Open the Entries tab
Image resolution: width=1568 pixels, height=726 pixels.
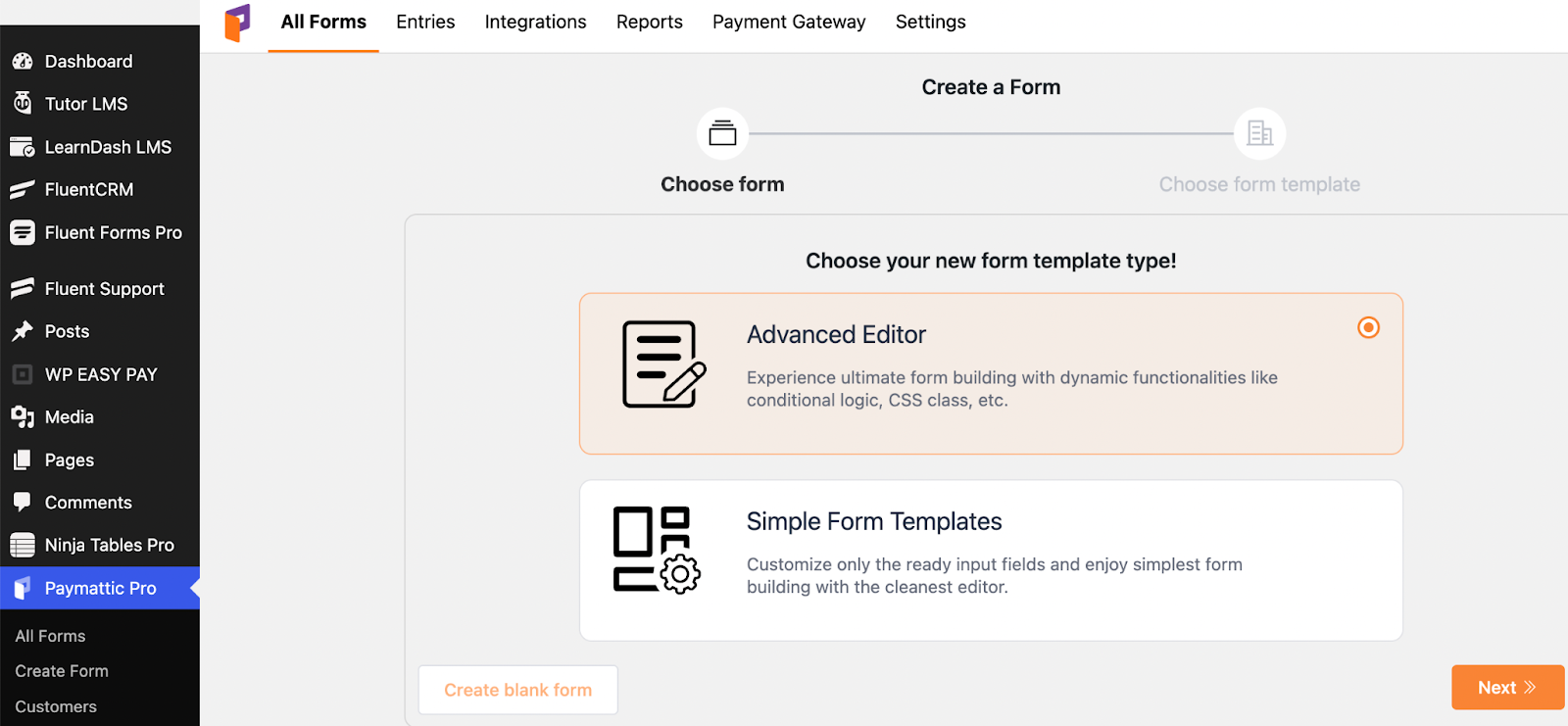click(425, 23)
